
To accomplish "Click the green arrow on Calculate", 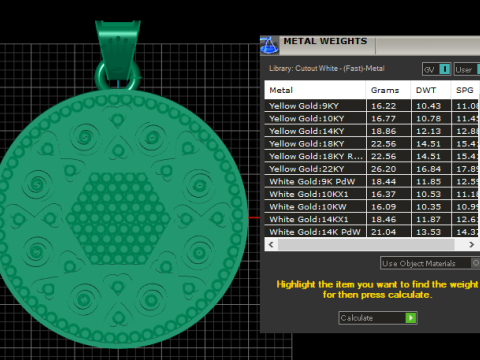I will (411, 318).
